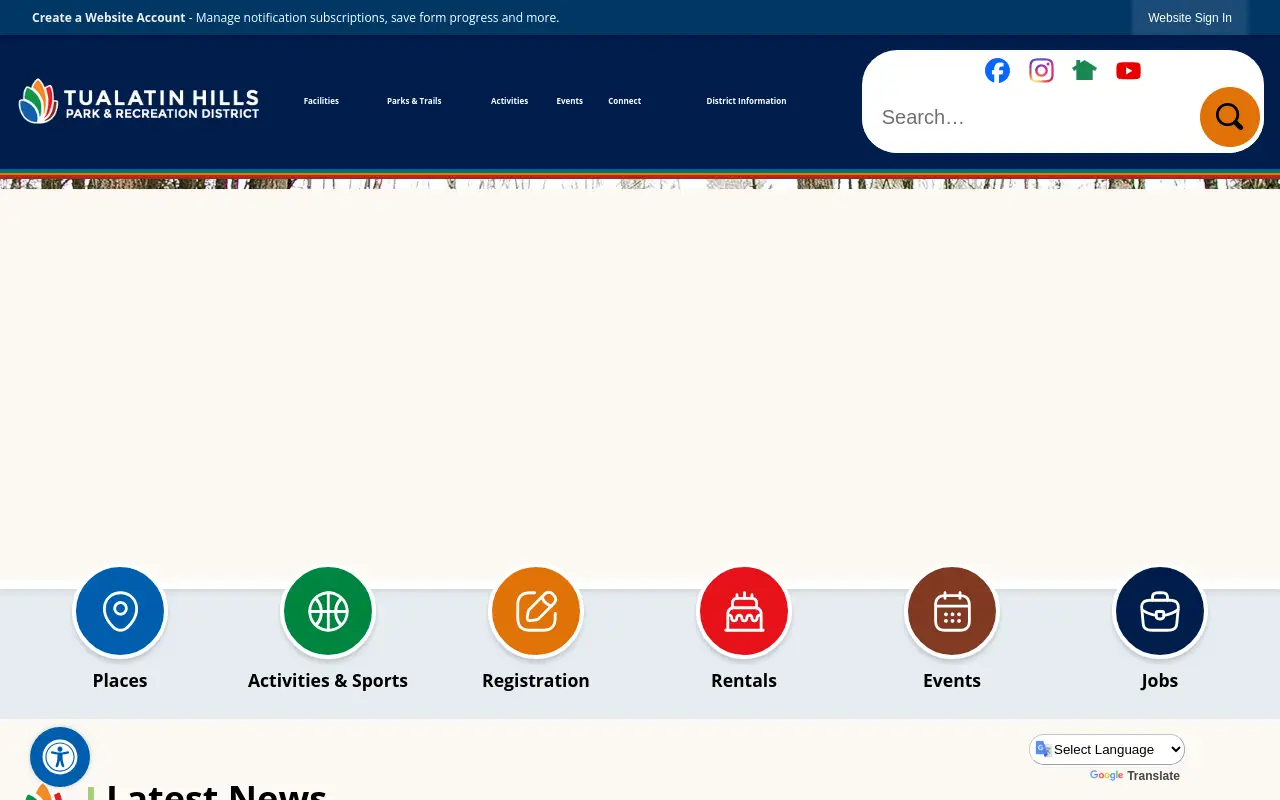Click the navy Jobs briefcase icon
This screenshot has height=800, width=1280.
pos(1160,611)
